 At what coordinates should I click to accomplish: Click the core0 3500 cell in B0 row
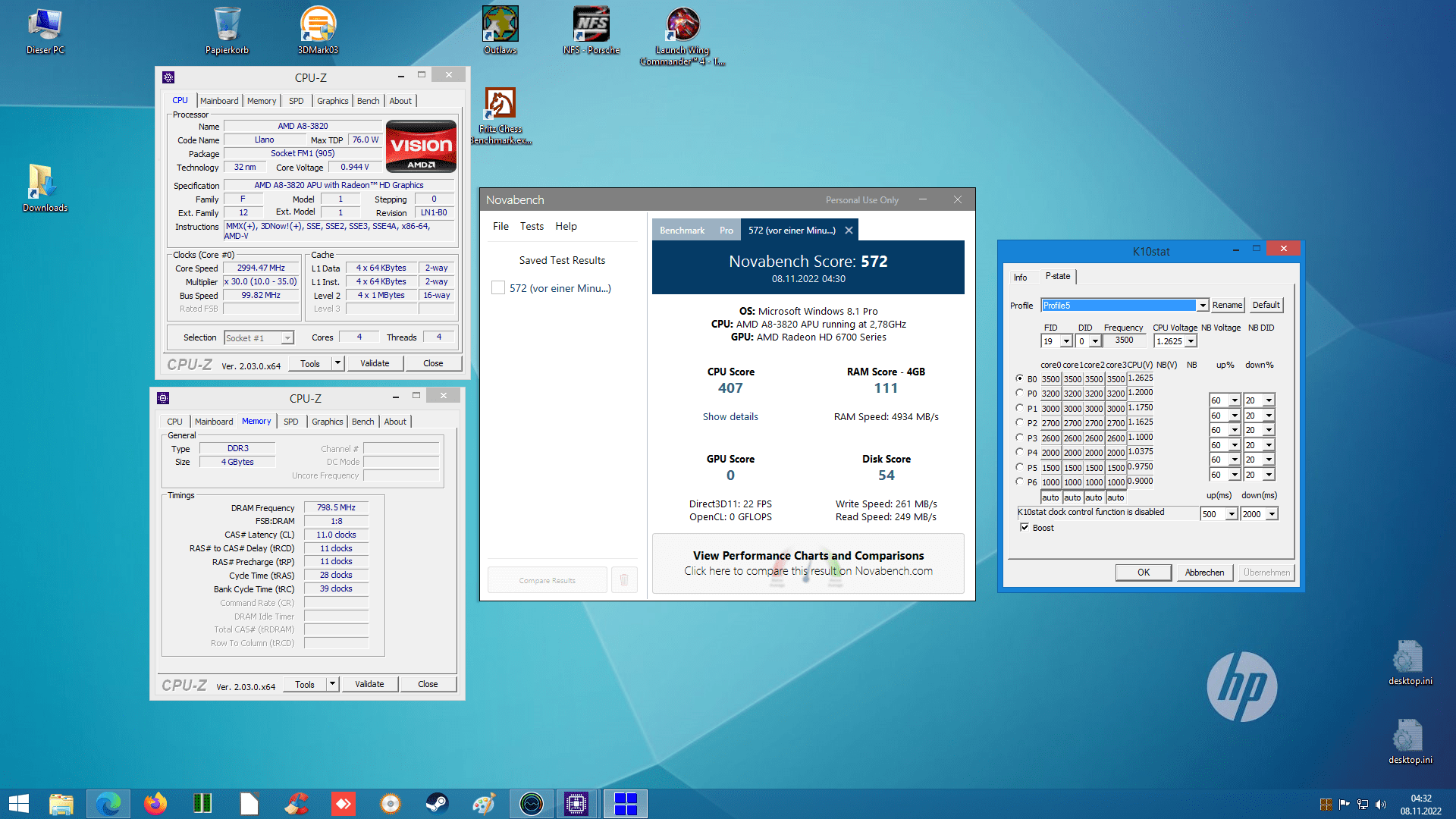click(x=1050, y=378)
